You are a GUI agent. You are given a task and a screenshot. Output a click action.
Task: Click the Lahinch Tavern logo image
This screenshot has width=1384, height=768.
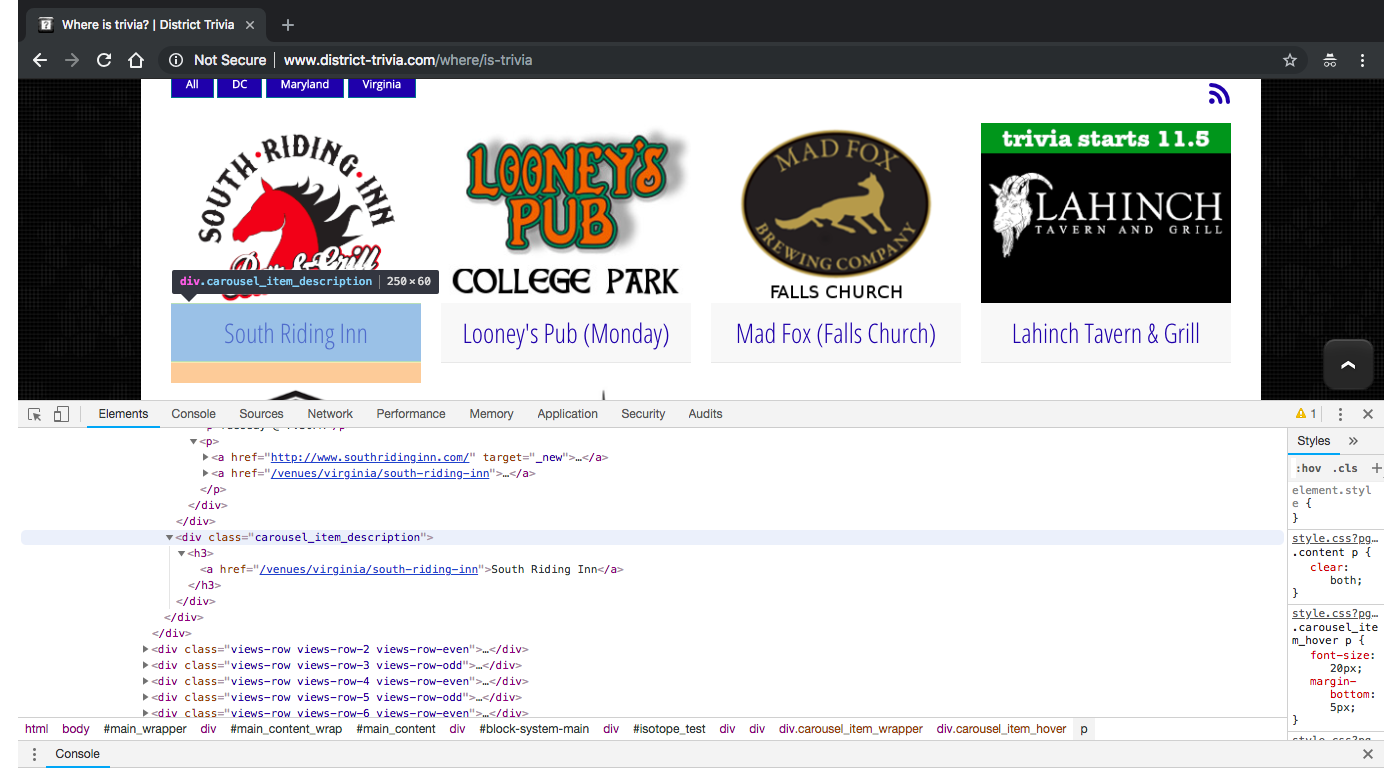pyautogui.click(x=1106, y=213)
